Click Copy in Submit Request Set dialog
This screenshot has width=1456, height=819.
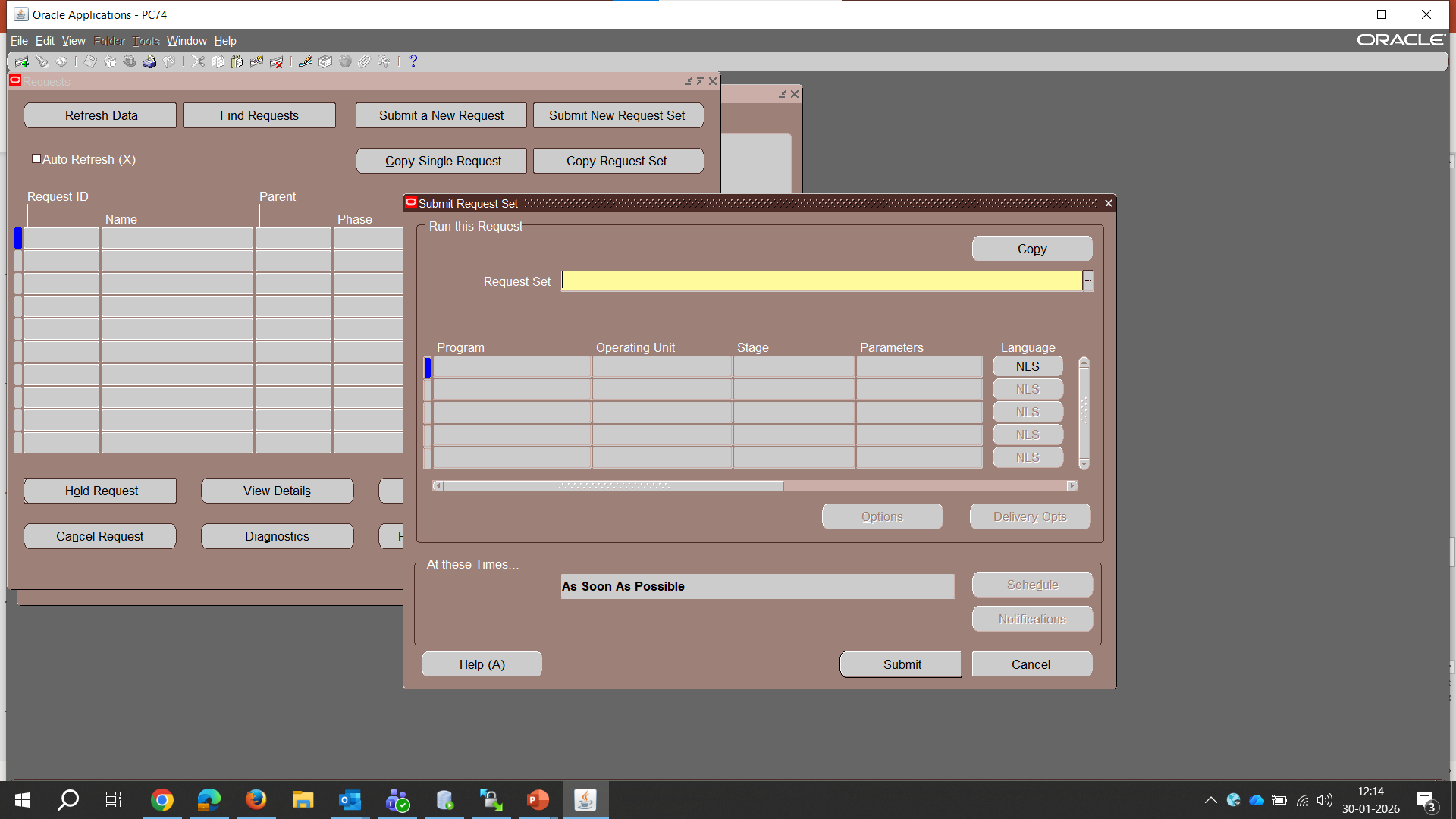click(x=1032, y=249)
